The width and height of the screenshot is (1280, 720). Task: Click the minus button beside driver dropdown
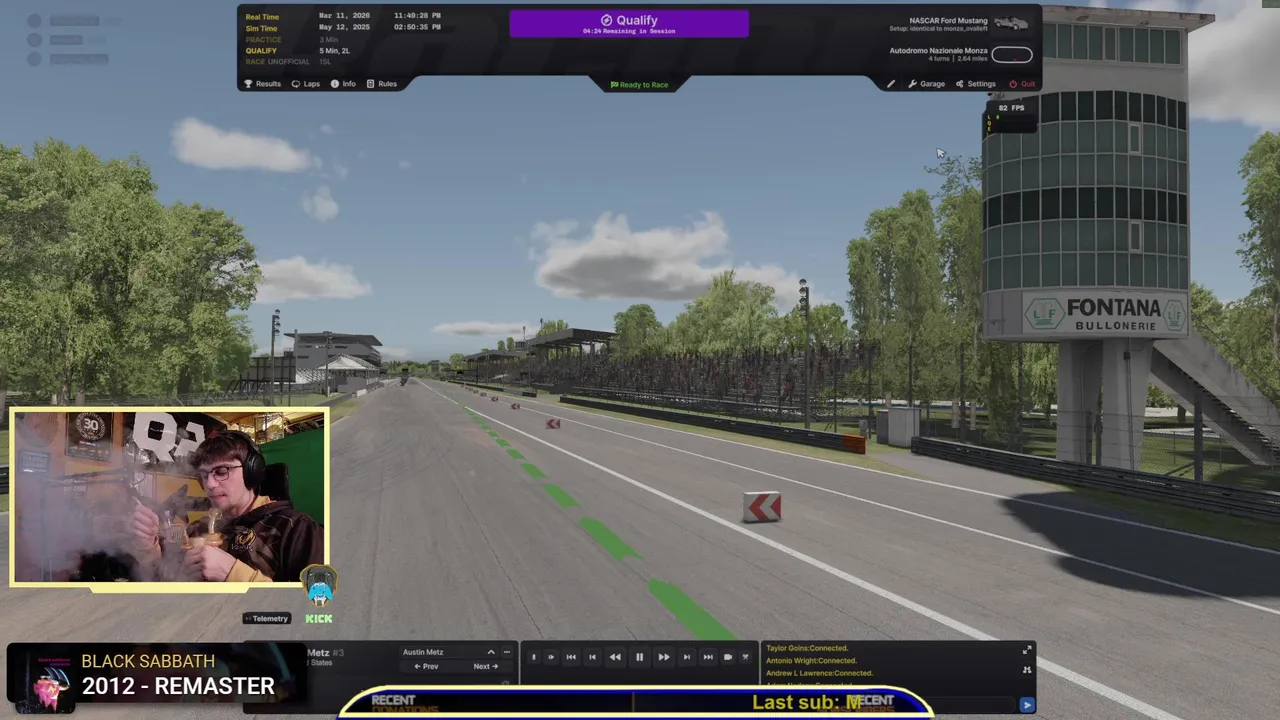507,652
